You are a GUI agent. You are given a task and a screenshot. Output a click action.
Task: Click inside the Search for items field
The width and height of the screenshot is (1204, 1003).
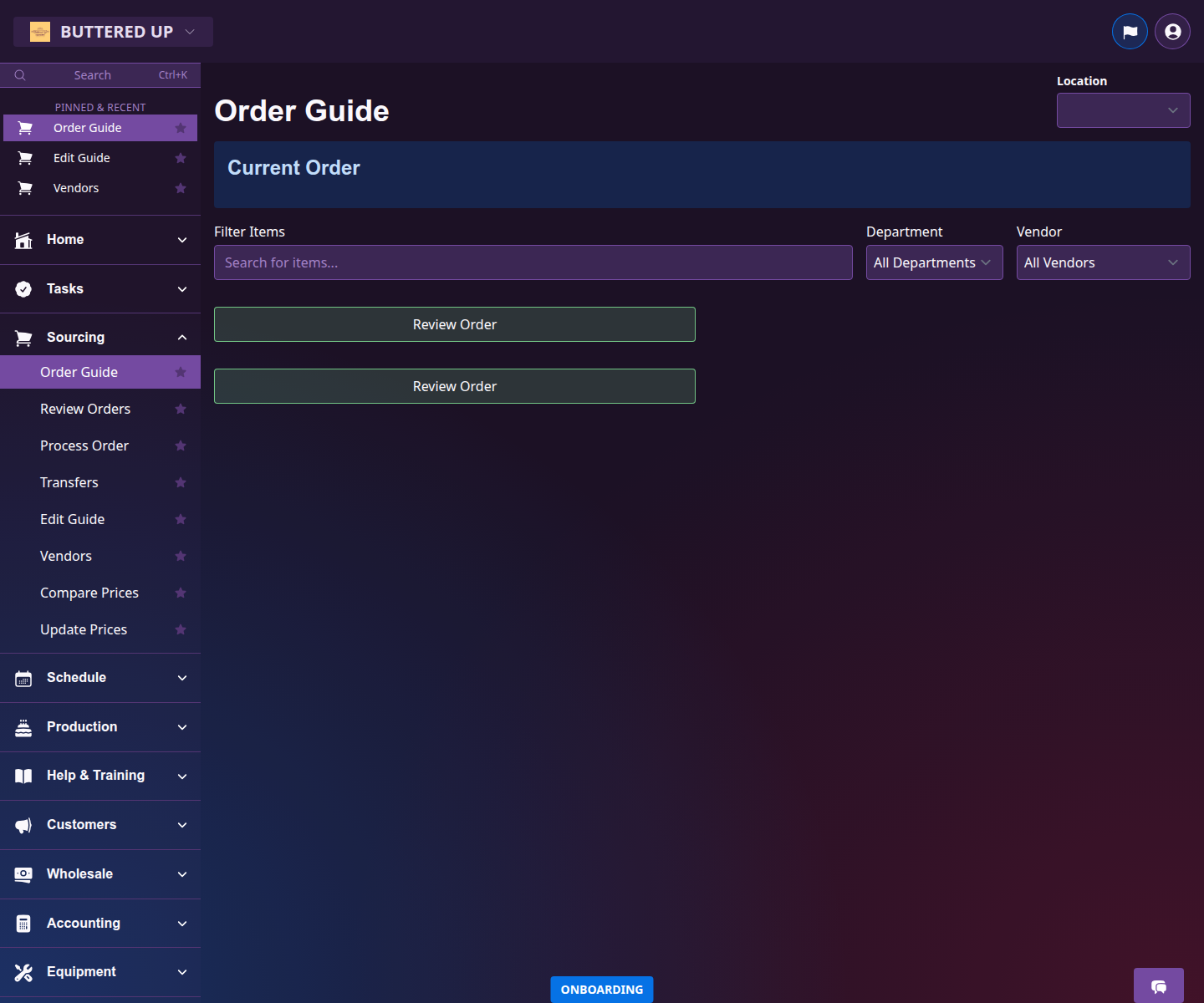pyautogui.click(x=533, y=262)
